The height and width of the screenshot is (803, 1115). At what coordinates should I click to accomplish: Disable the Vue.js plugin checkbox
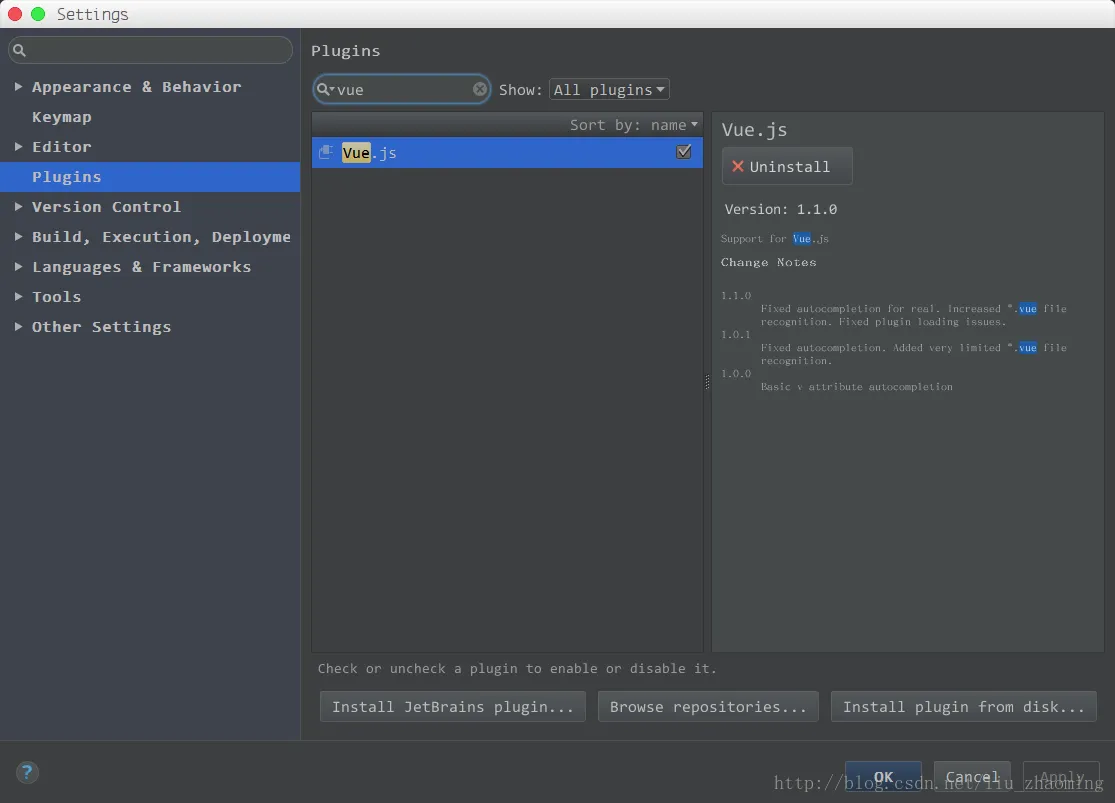[683, 151]
